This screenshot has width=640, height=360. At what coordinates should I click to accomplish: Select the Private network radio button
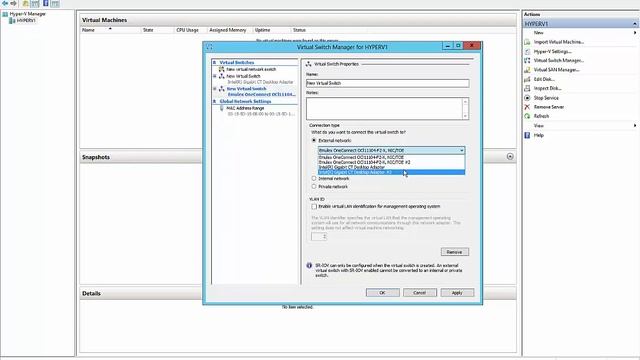(x=314, y=187)
